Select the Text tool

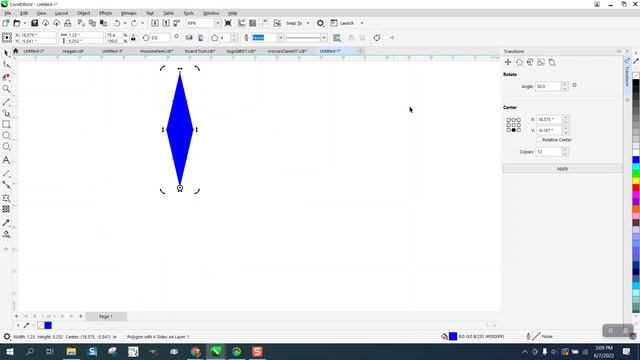[6, 160]
